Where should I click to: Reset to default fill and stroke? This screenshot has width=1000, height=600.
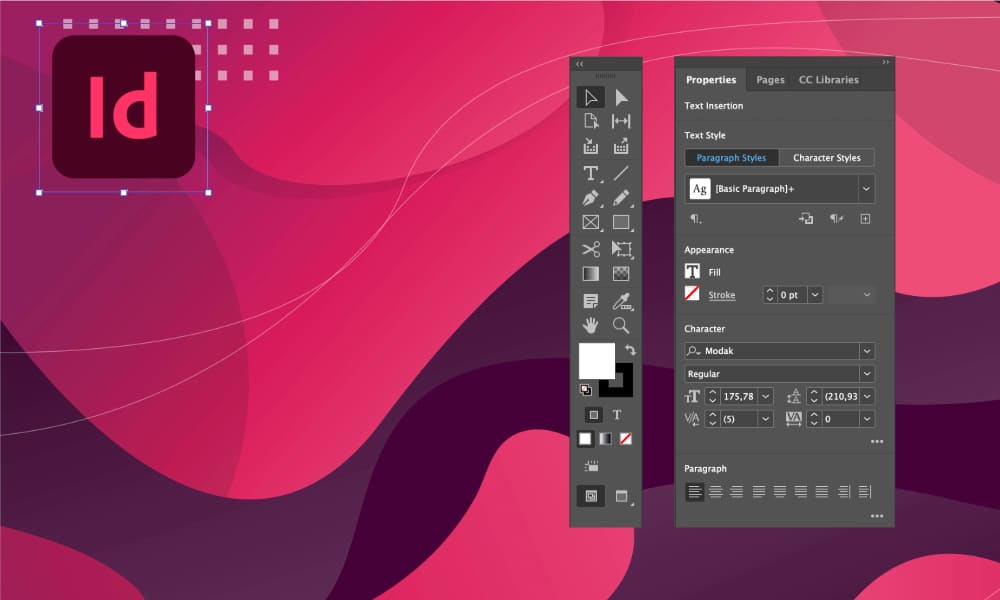click(x=585, y=390)
